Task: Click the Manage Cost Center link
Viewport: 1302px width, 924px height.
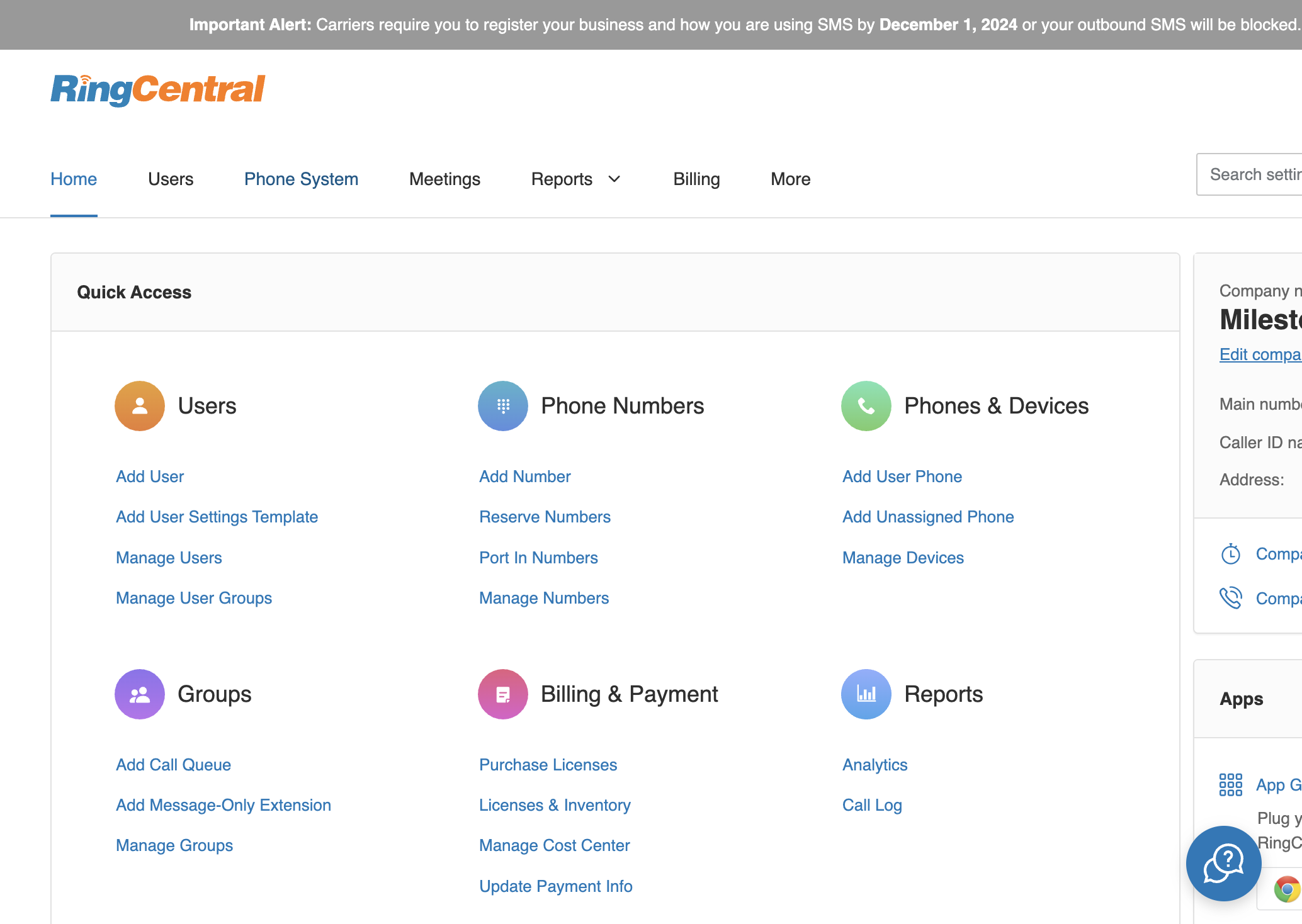Action: pos(554,845)
